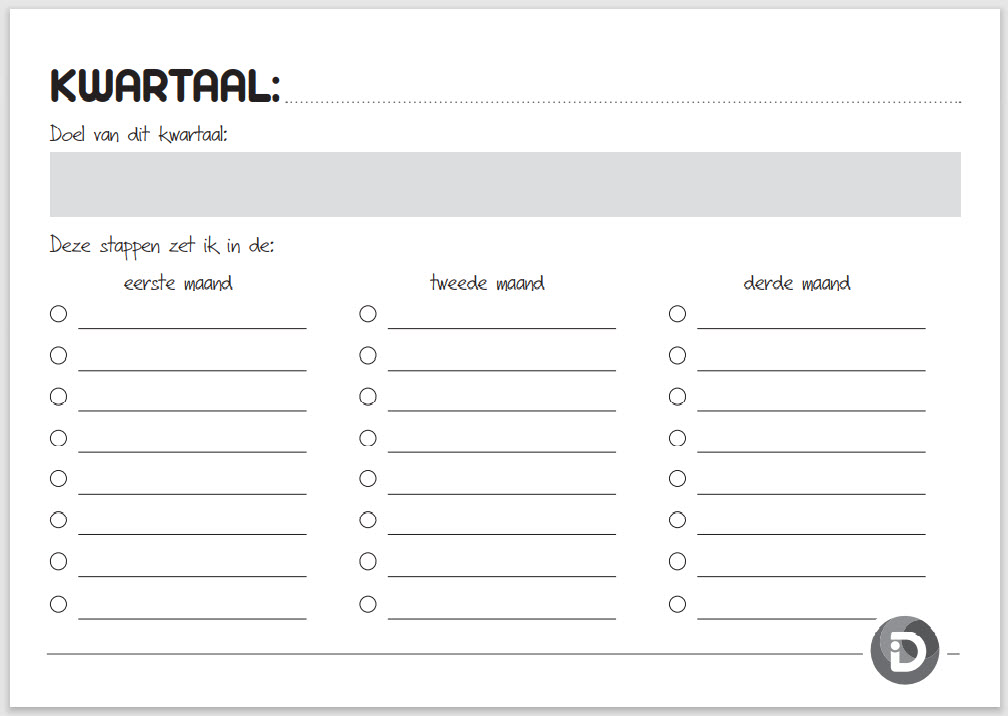Click the tweede maand column header
1008x716 pixels.
tap(487, 283)
